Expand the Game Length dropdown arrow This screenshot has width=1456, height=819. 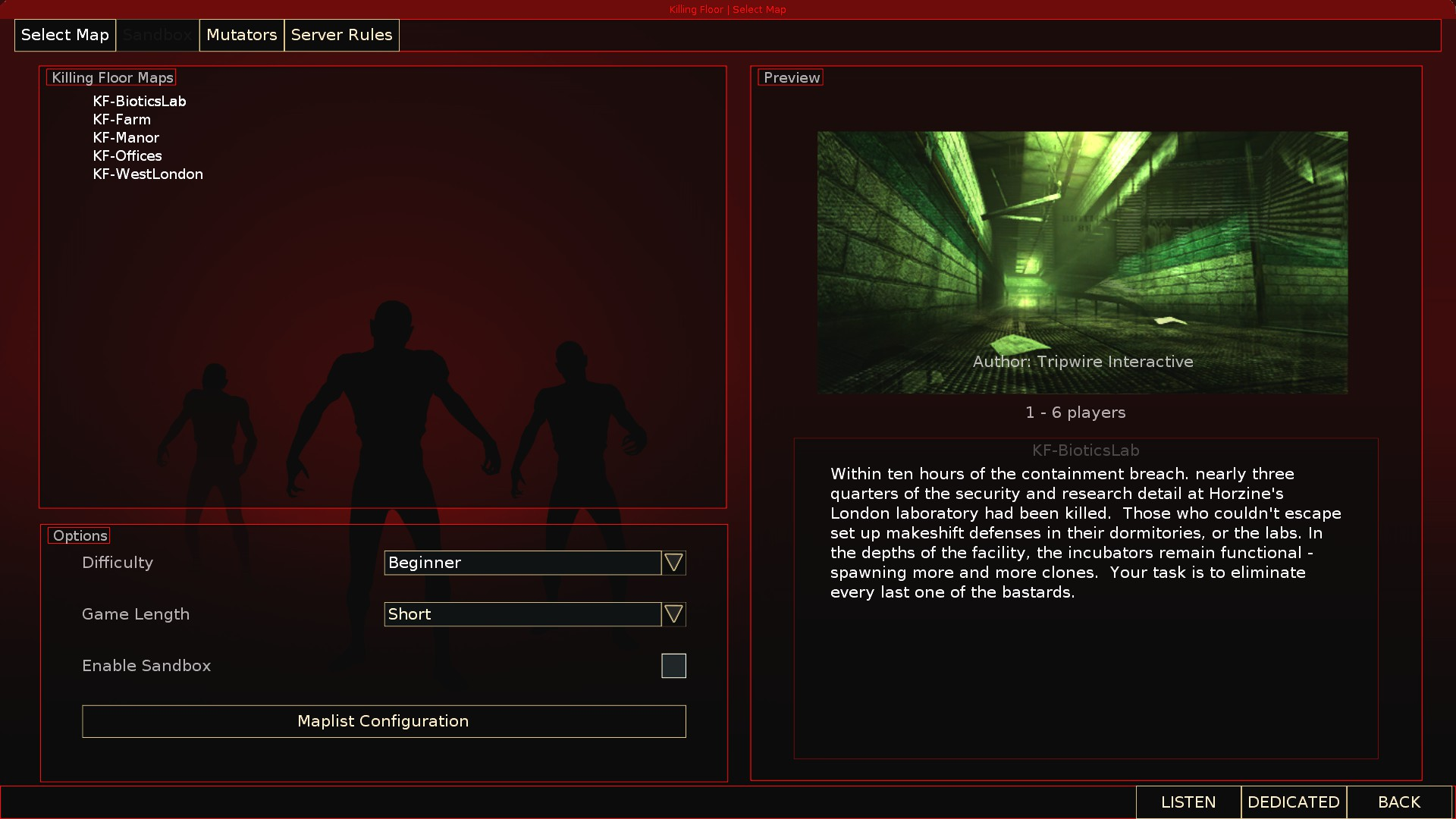click(673, 614)
